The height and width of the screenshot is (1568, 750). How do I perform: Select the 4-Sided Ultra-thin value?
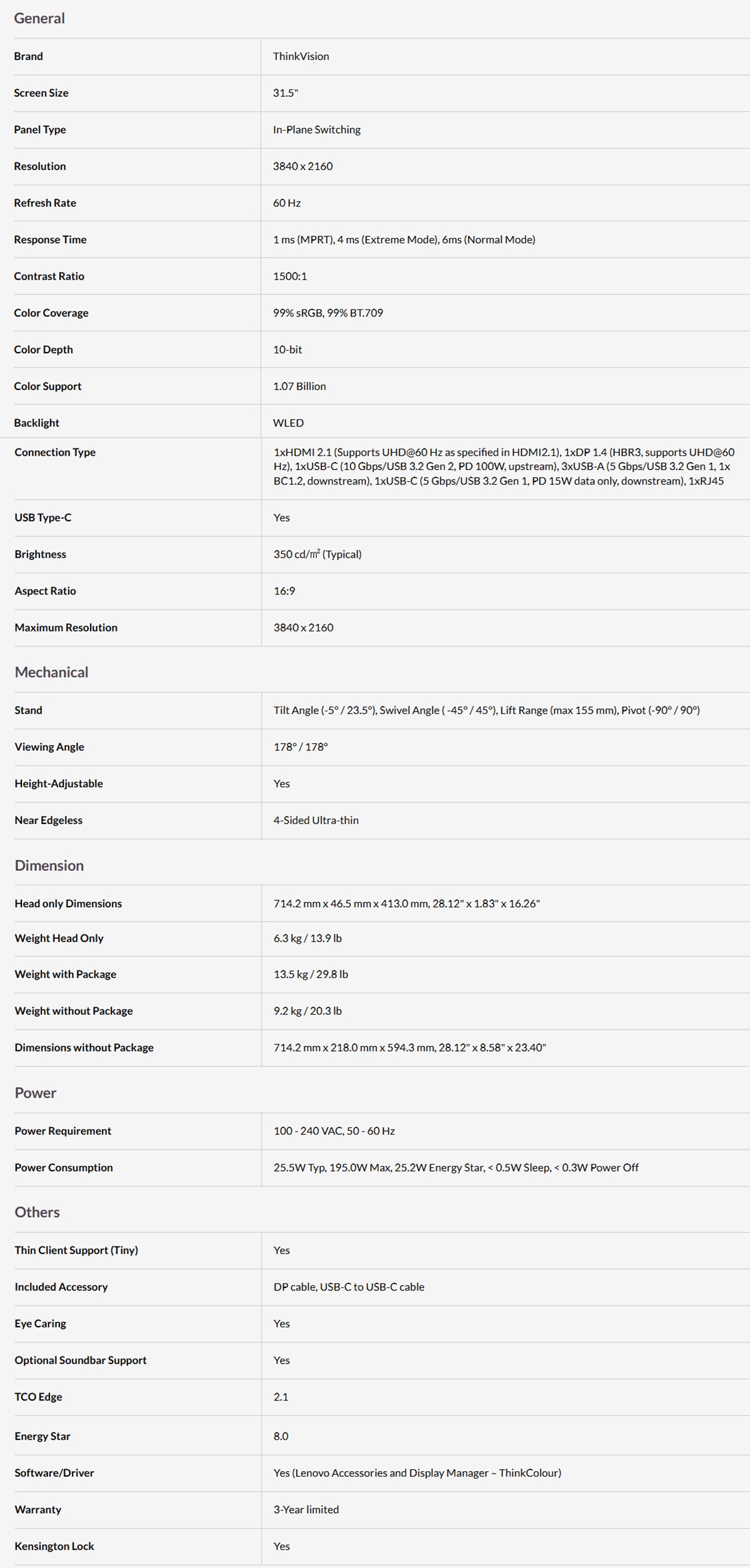[316, 820]
